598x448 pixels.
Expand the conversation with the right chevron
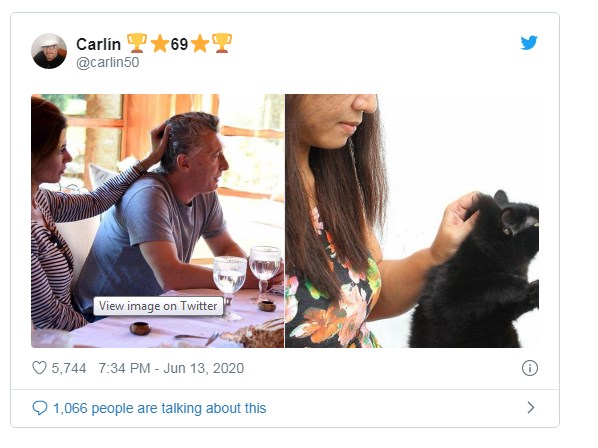(530, 408)
